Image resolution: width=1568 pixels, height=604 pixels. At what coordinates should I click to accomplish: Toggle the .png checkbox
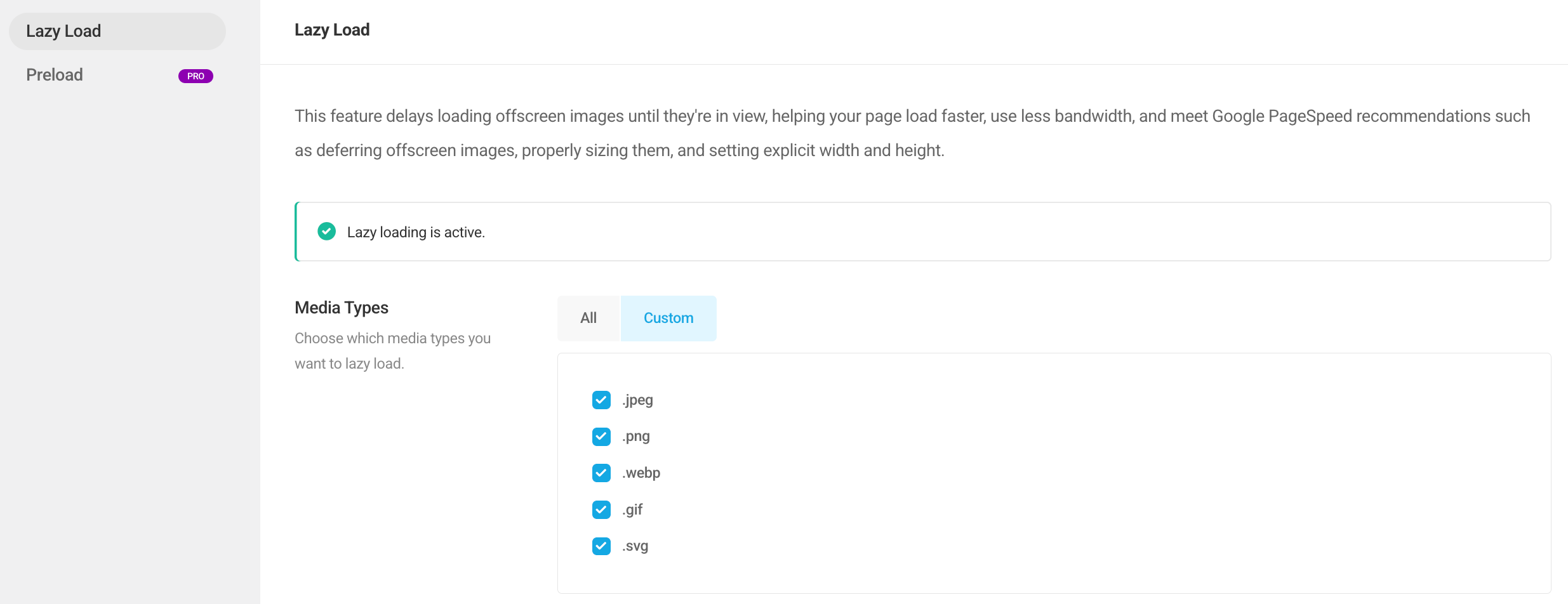601,437
